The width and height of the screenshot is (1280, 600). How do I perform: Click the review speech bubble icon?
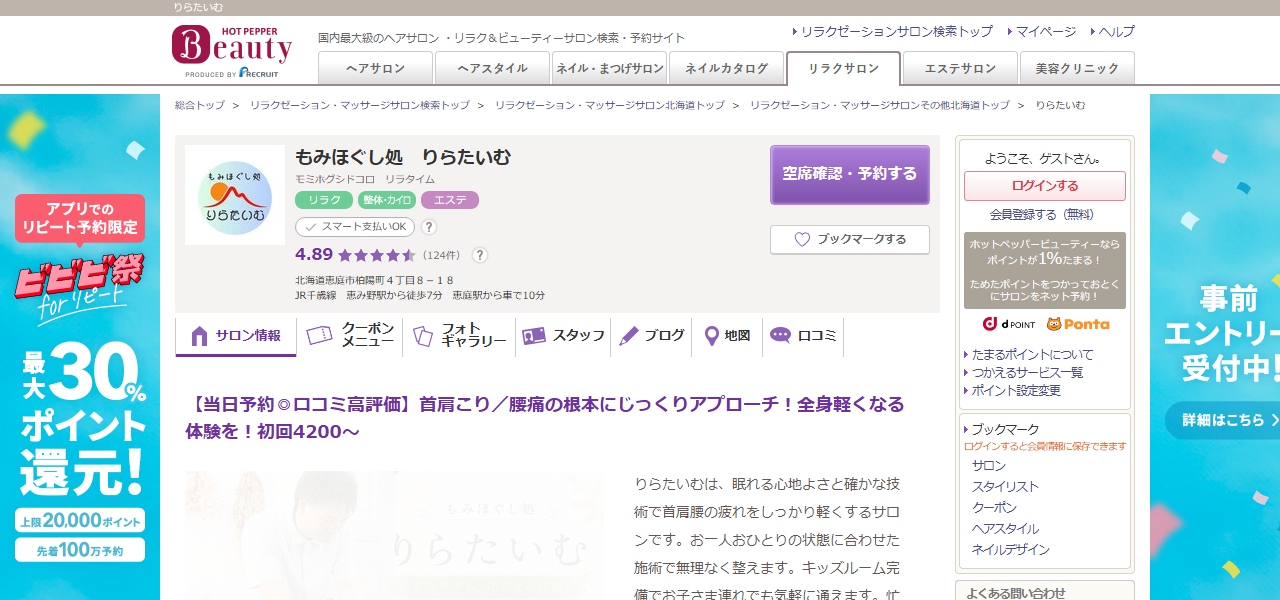click(x=781, y=336)
